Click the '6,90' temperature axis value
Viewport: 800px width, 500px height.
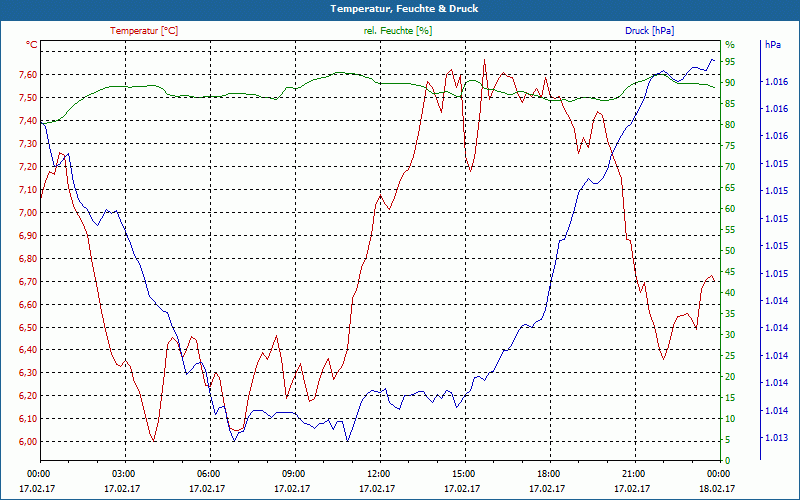(x=28, y=236)
